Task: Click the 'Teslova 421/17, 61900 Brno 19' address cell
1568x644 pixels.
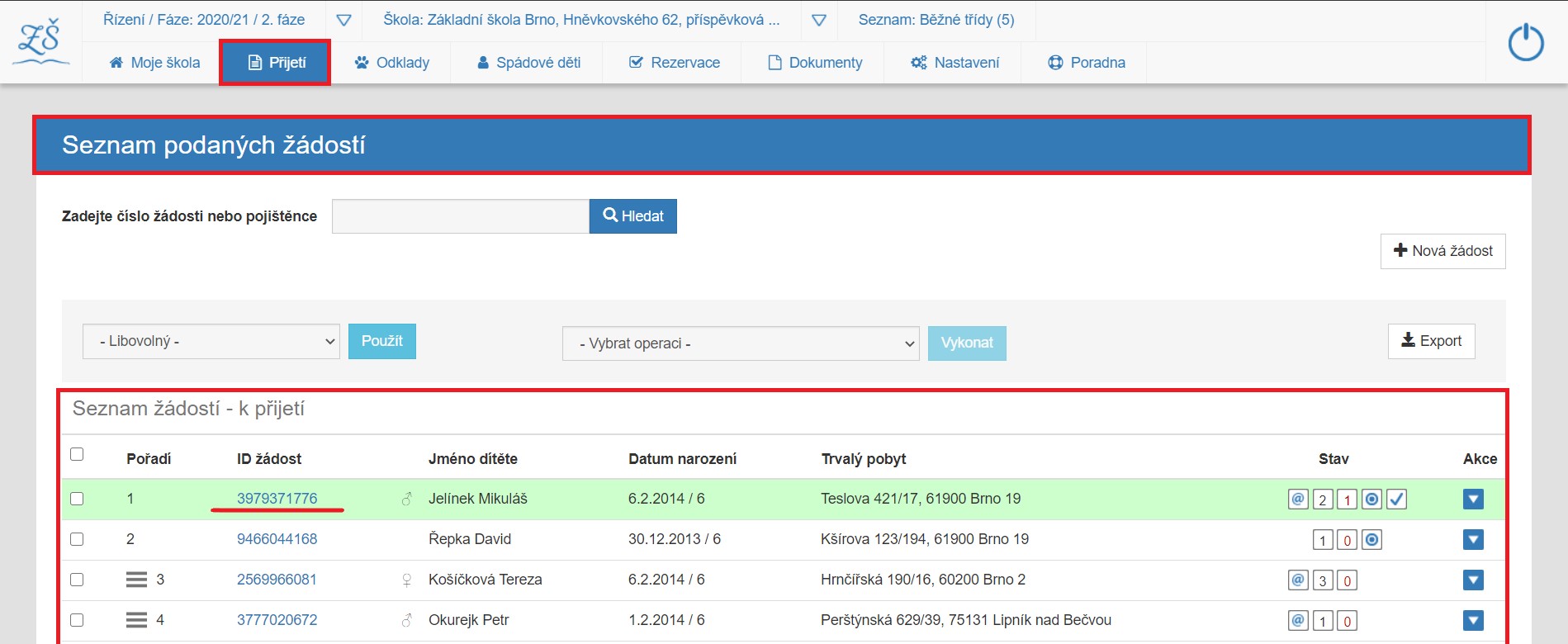Action: [x=921, y=499]
